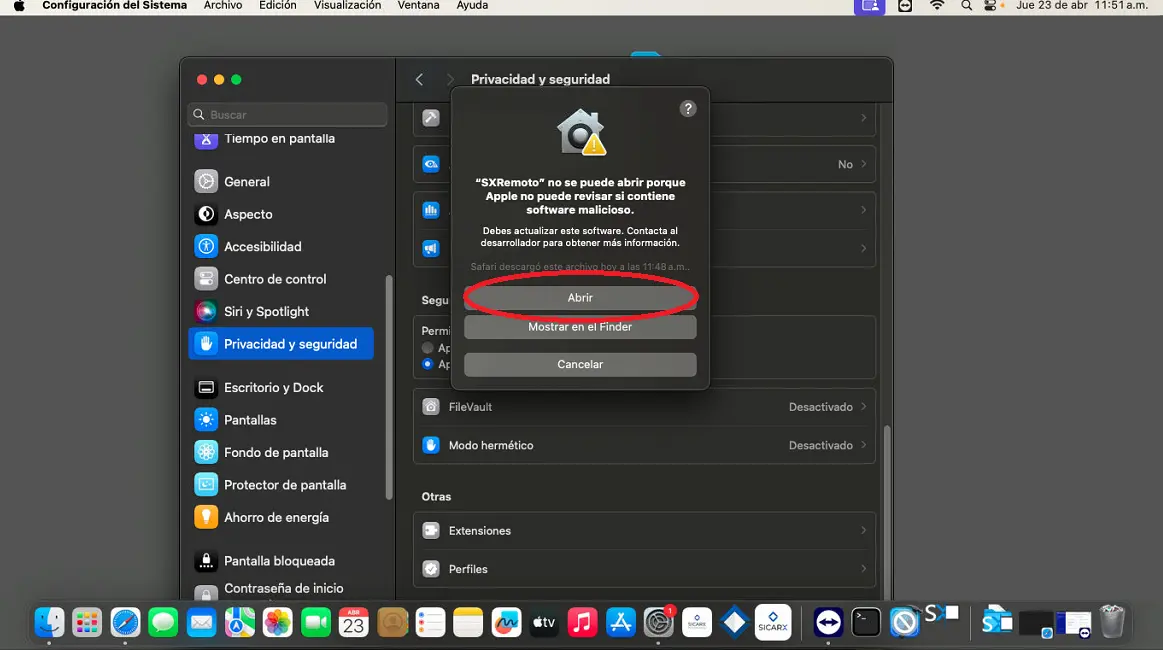Select the checked App Store radio option
The image size is (1163, 650).
coord(427,364)
